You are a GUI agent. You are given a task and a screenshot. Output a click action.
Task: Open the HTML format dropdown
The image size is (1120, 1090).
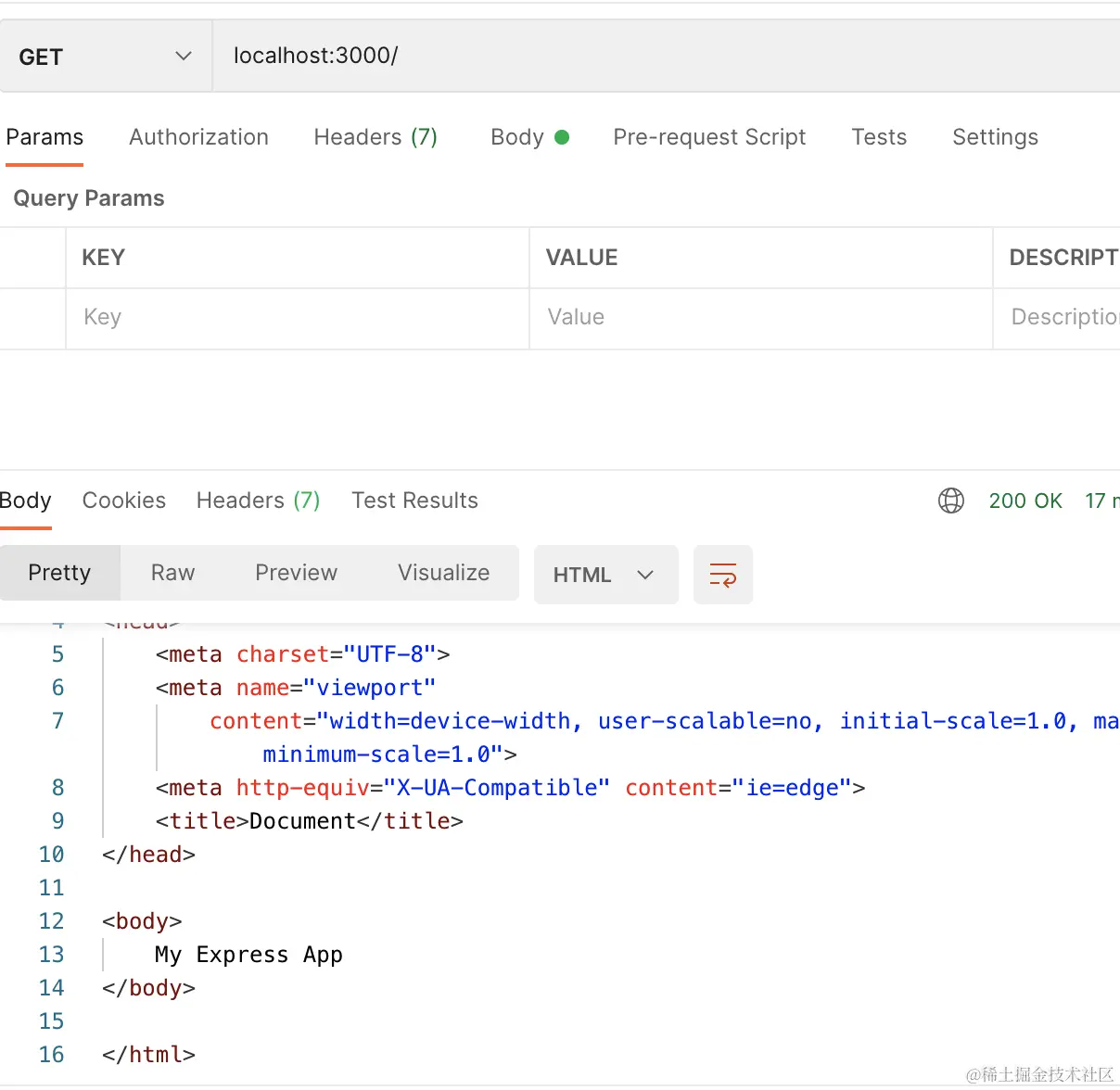click(x=605, y=575)
